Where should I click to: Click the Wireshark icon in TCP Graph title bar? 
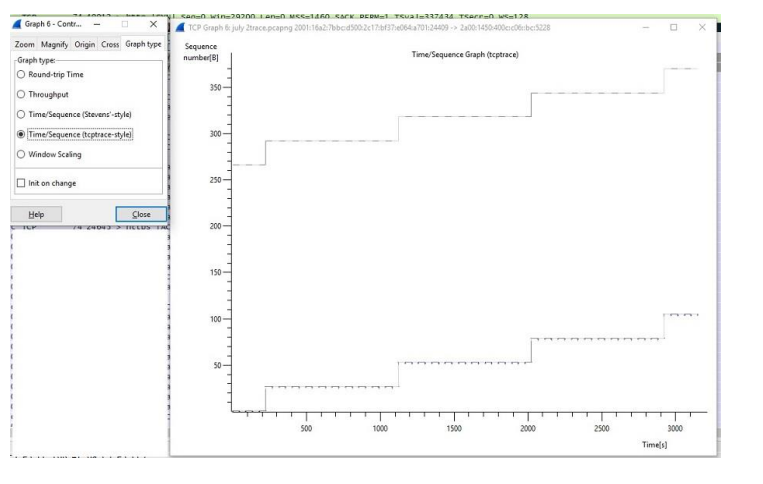tap(180, 27)
